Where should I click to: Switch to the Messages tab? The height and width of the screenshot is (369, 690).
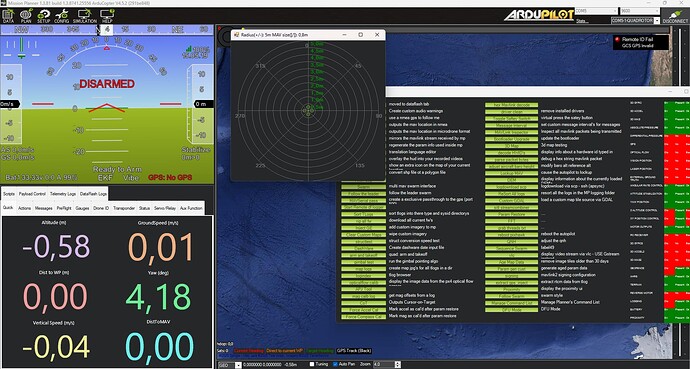[x=44, y=208]
